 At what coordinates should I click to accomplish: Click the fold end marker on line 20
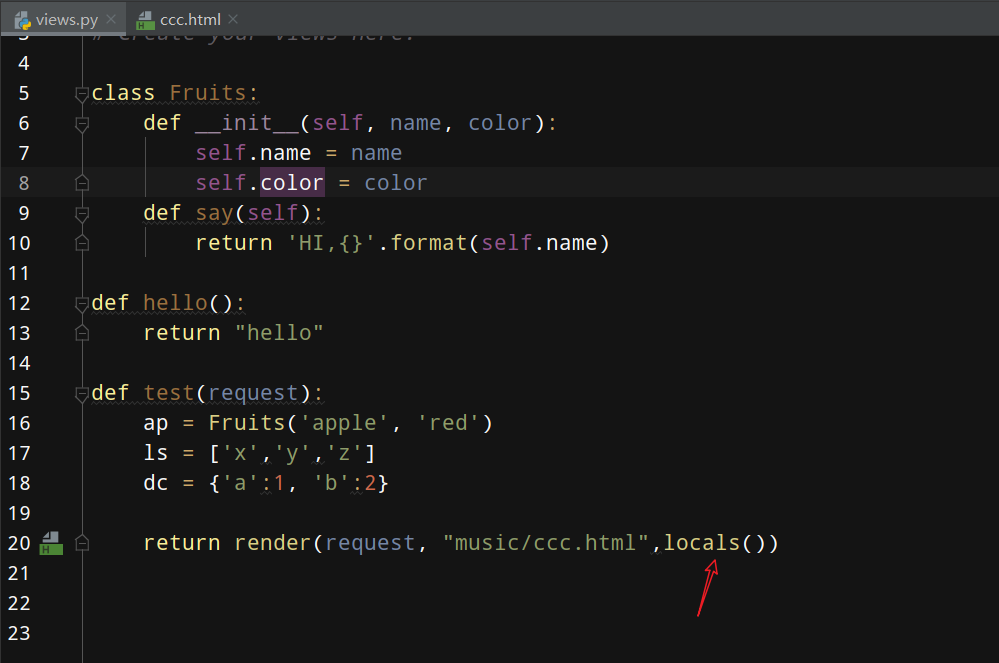[x=82, y=543]
